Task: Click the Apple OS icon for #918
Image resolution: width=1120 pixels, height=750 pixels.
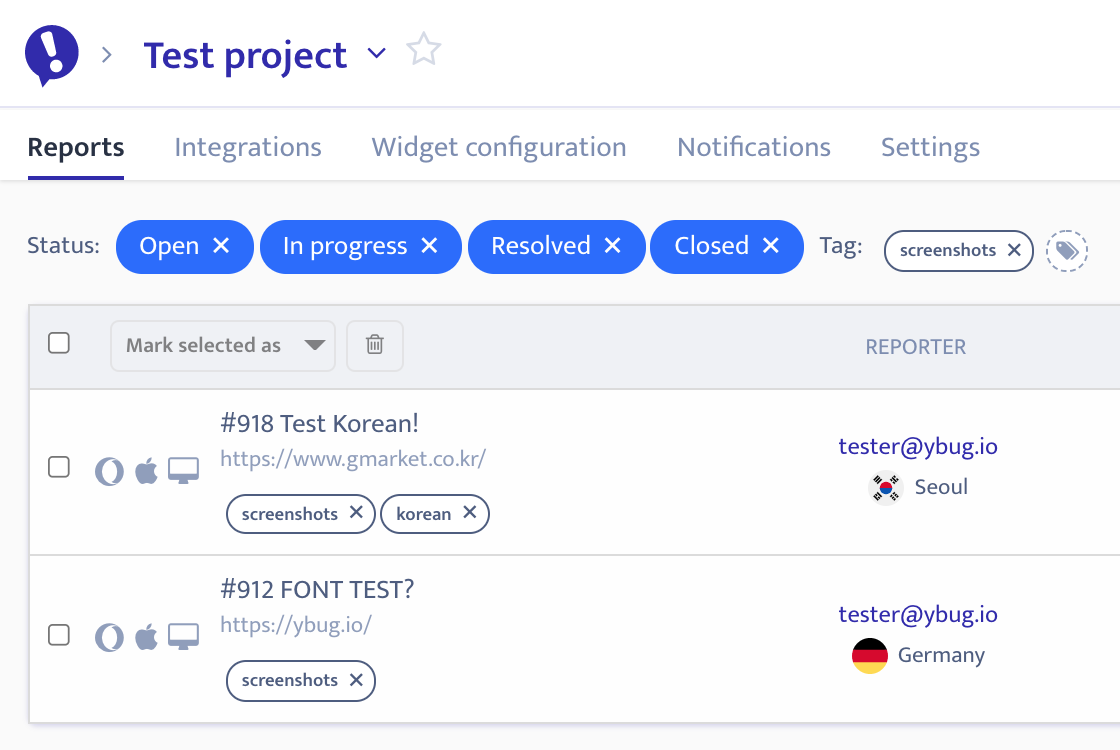Action: [x=146, y=471]
